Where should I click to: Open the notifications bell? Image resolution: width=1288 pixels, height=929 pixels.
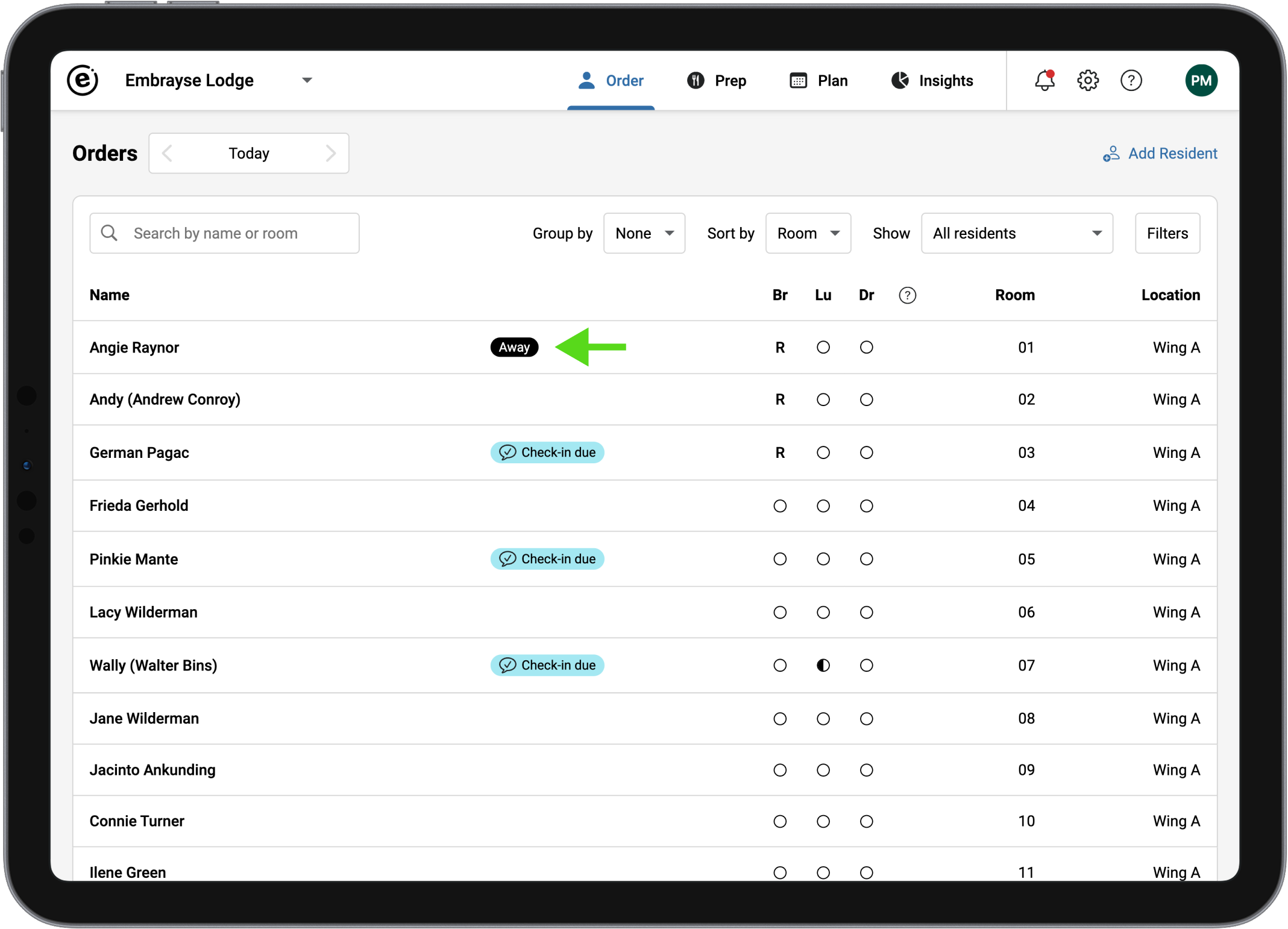tap(1044, 81)
